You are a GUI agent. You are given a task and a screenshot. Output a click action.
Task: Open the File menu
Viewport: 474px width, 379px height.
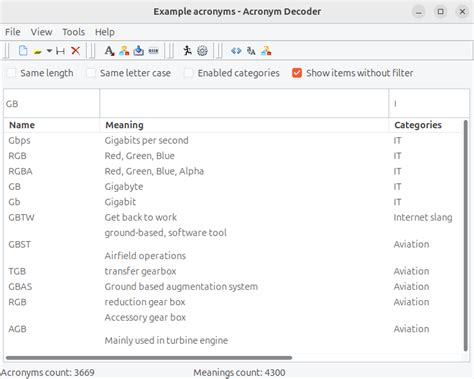point(13,32)
